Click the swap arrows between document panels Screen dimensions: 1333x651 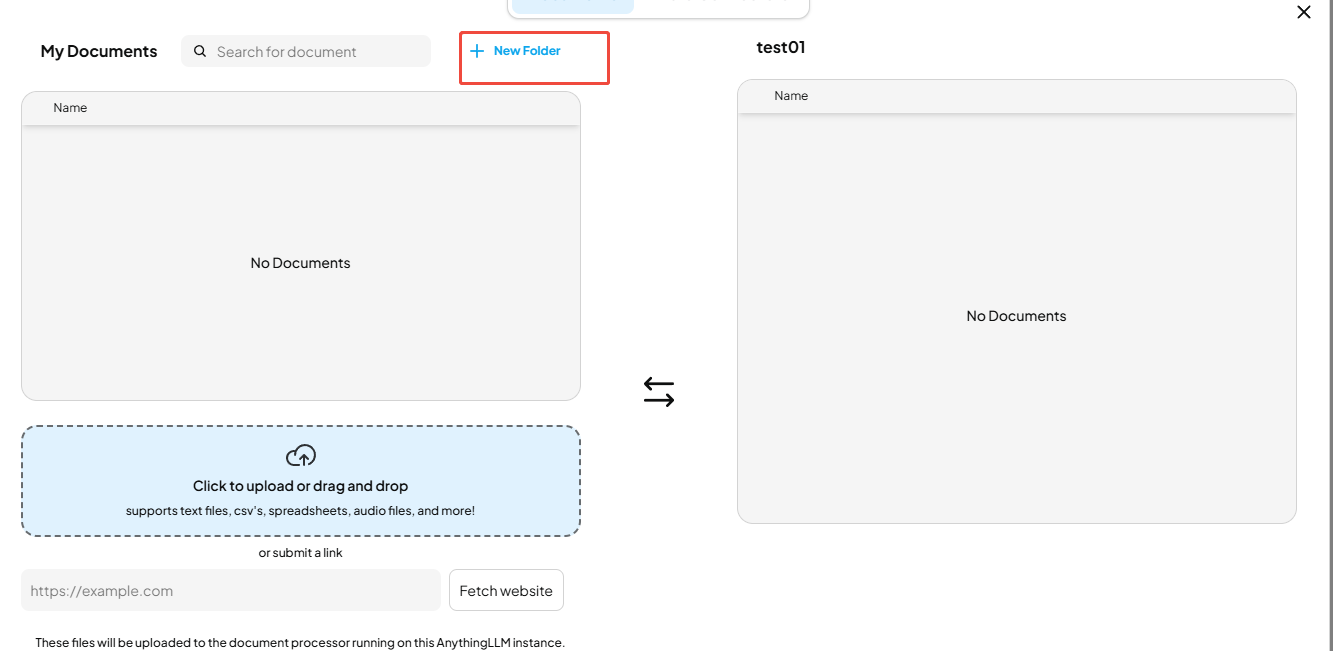coord(659,392)
